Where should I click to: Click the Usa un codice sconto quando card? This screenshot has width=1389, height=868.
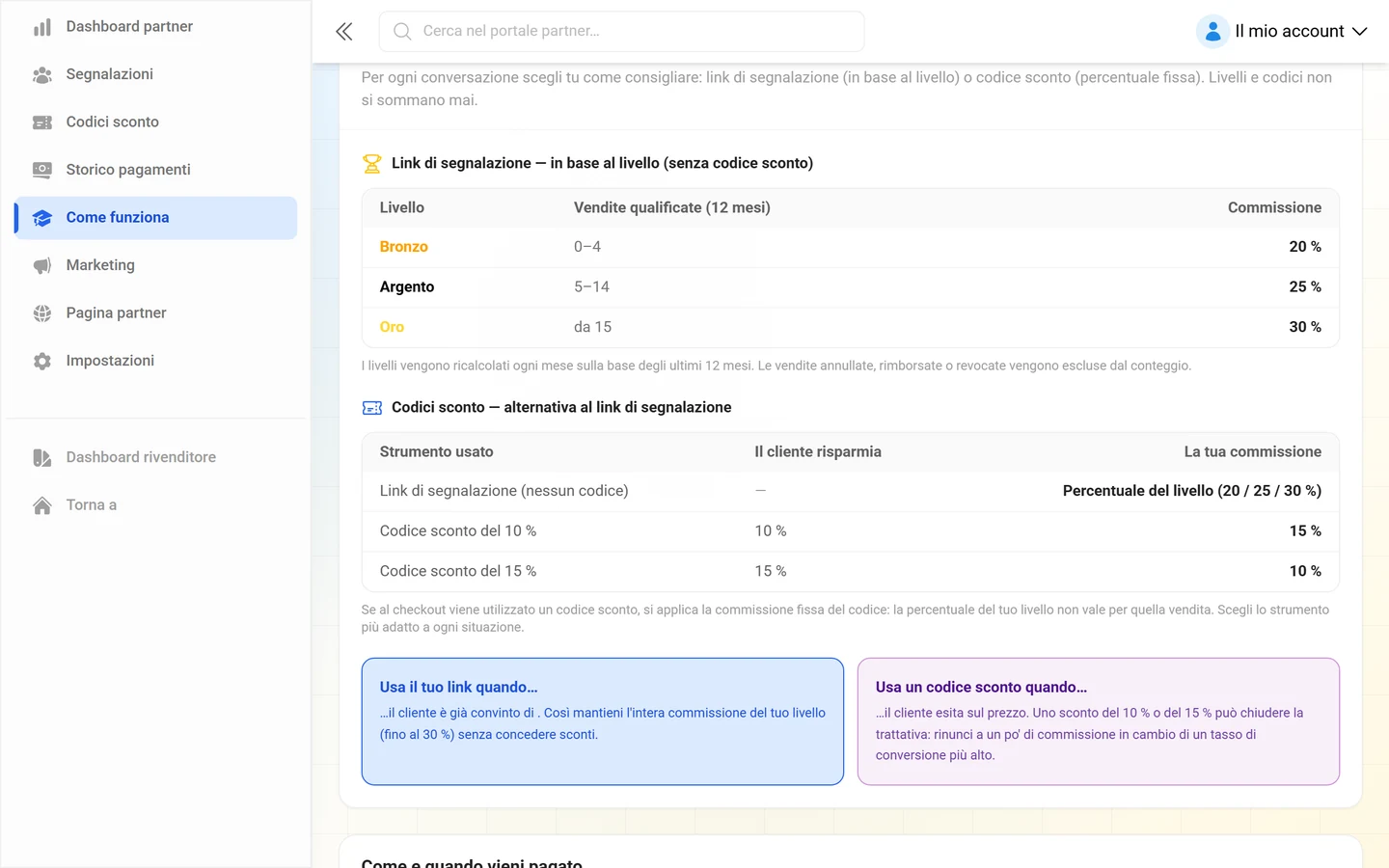(1099, 721)
